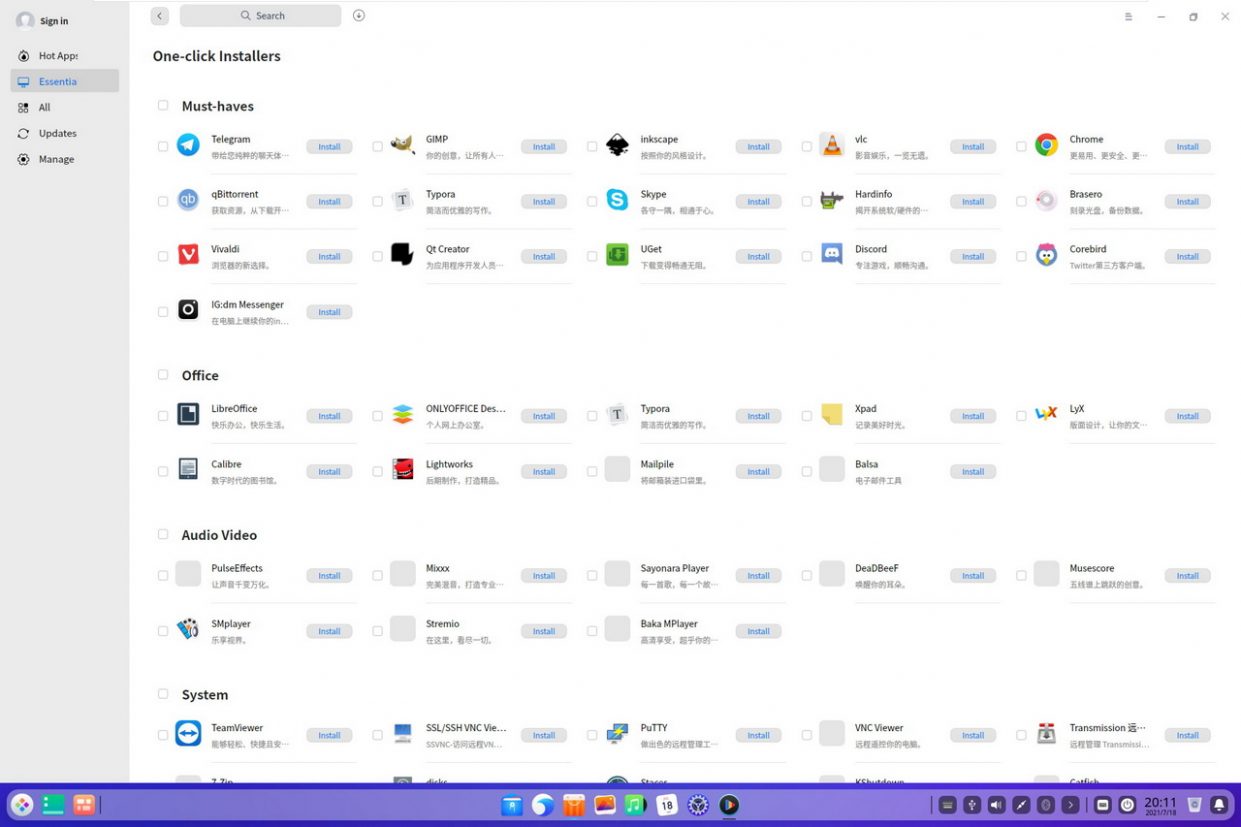Switch to the Hot Apps section
Image resolution: width=1241 pixels, height=827 pixels.
pyautogui.click(x=58, y=56)
